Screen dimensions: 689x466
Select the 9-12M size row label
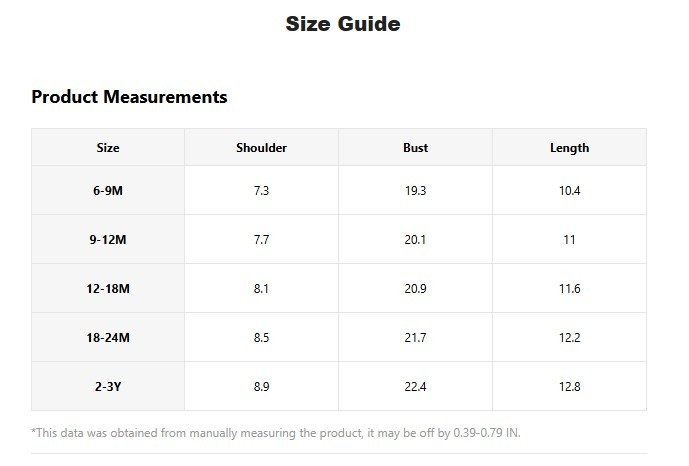pyautogui.click(x=108, y=240)
